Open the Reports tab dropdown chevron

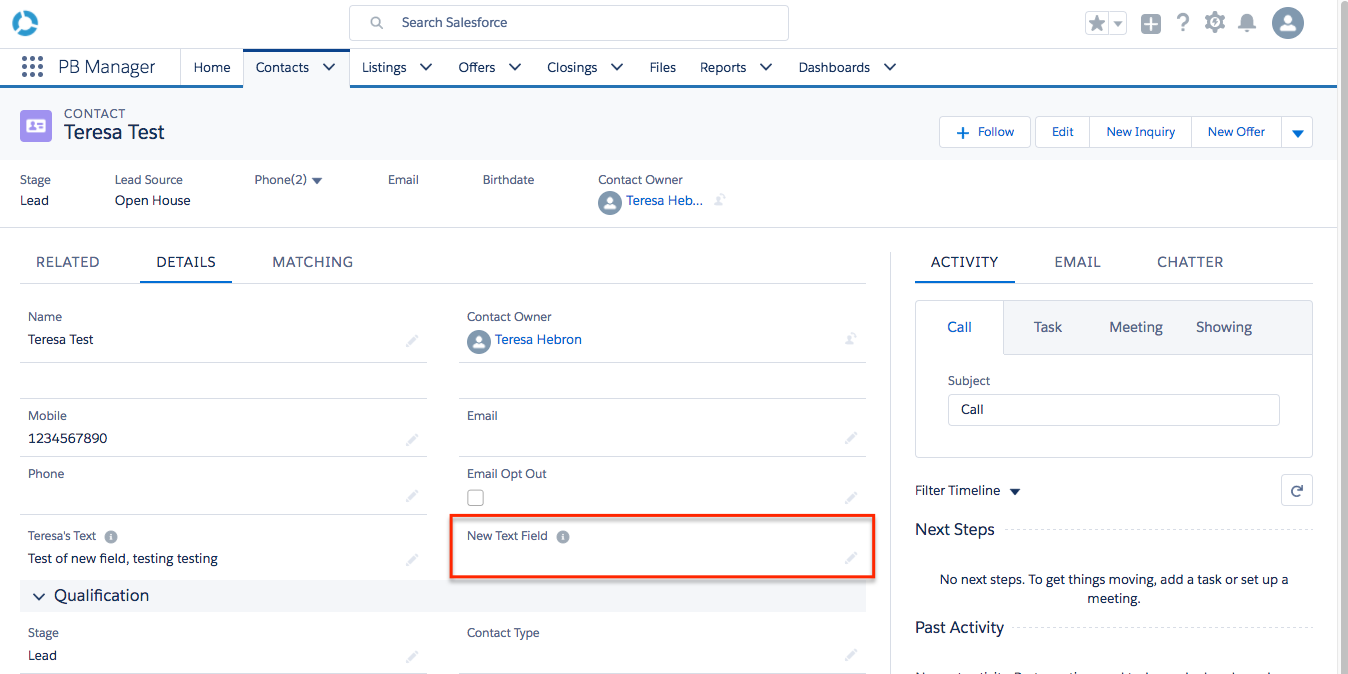[766, 67]
